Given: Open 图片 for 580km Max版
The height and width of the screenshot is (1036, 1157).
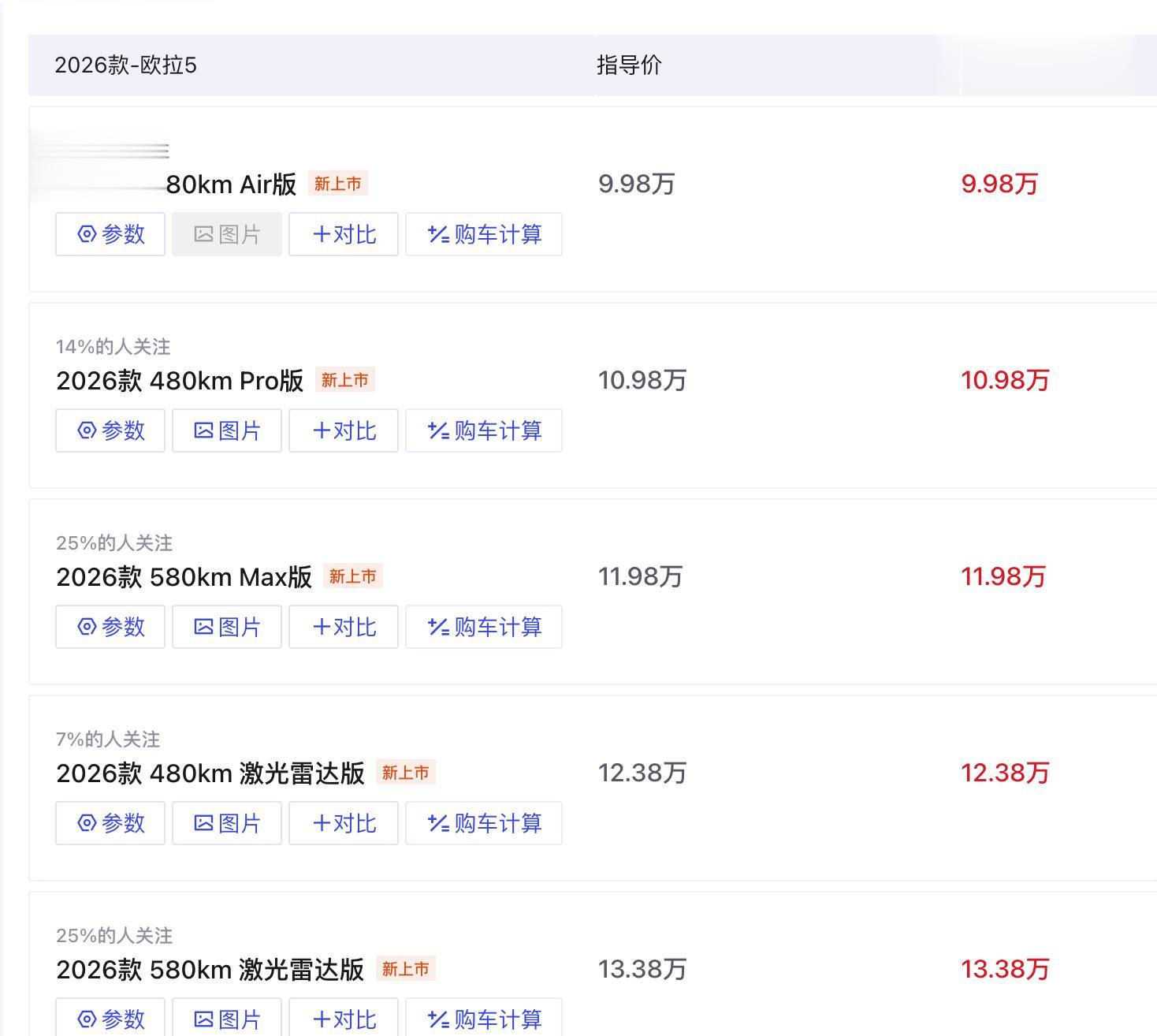Looking at the screenshot, I should click(227, 627).
